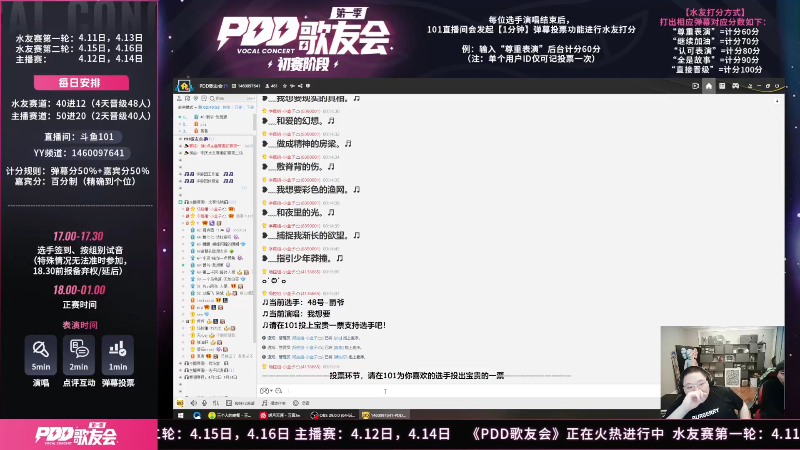Screen dimensions: 800x450
Task: Toggle microphone icon in YY toolbar
Action: 205,403
